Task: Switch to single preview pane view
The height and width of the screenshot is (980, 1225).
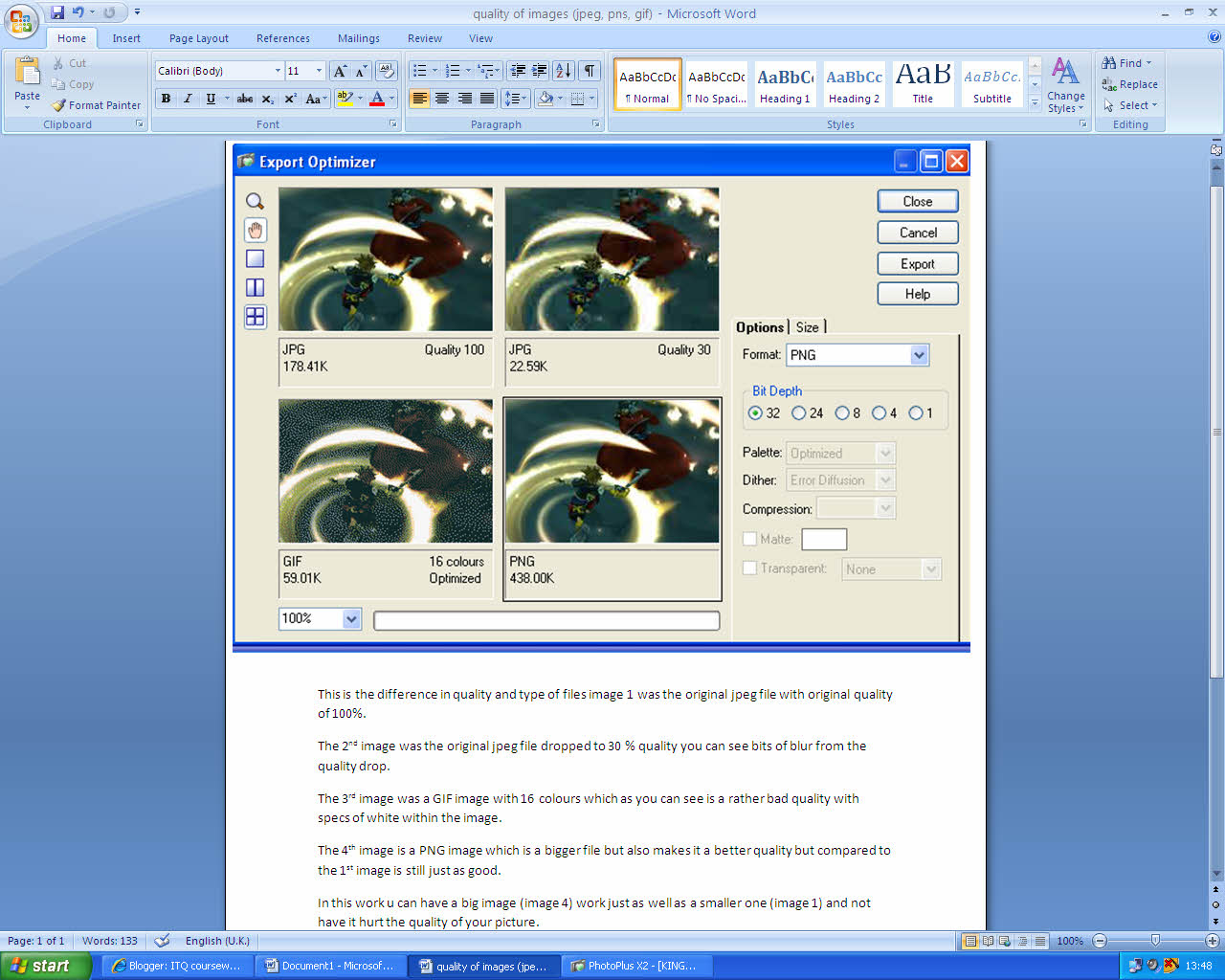Action: click(255, 258)
